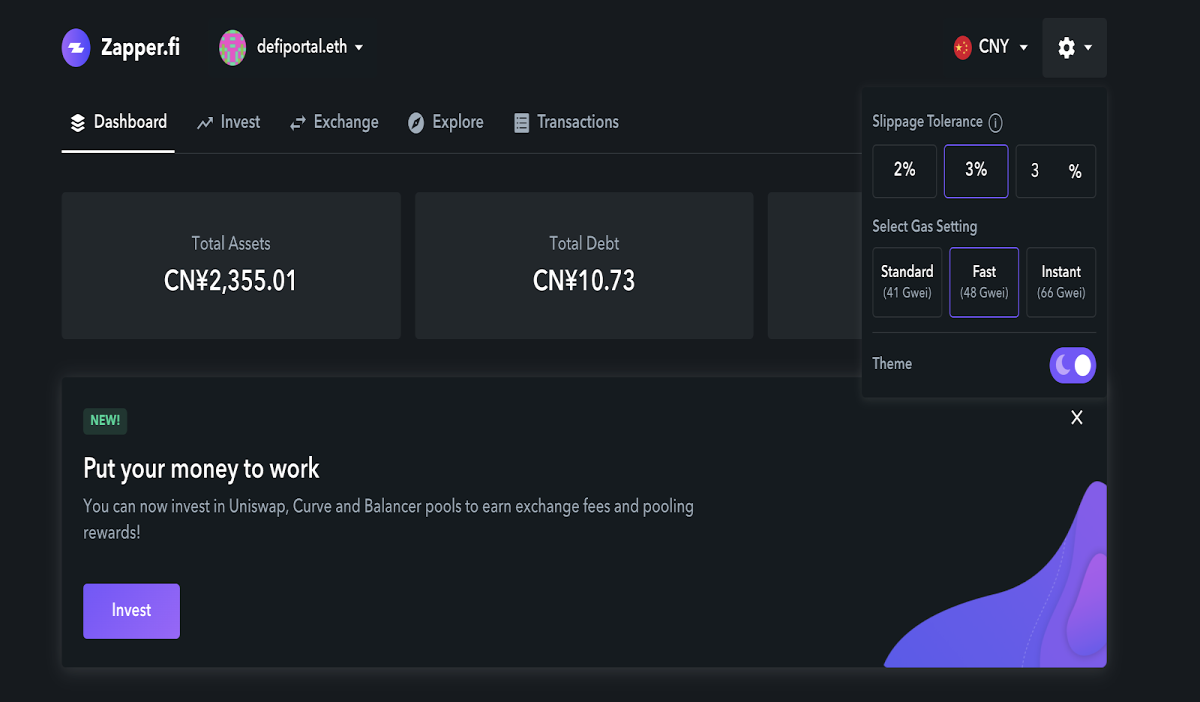Click the custom slippage percent input field
The image size is (1200, 702).
coord(1056,171)
